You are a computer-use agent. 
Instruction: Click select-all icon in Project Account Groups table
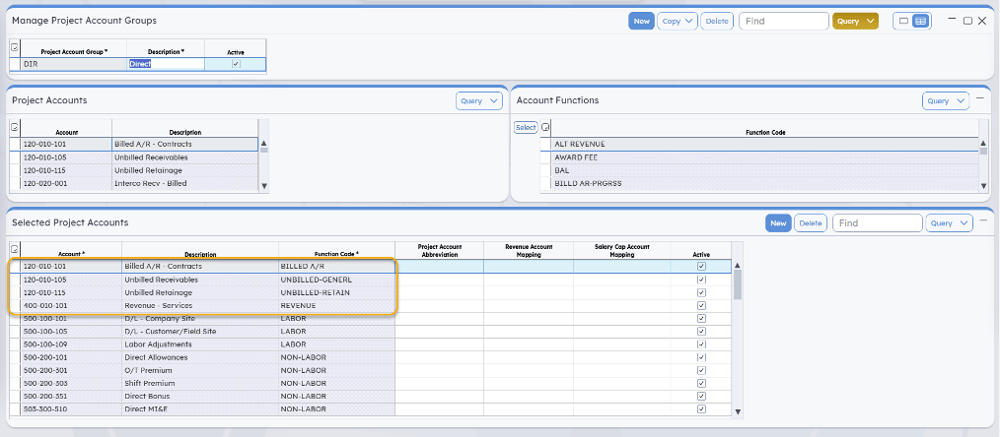[15, 47]
